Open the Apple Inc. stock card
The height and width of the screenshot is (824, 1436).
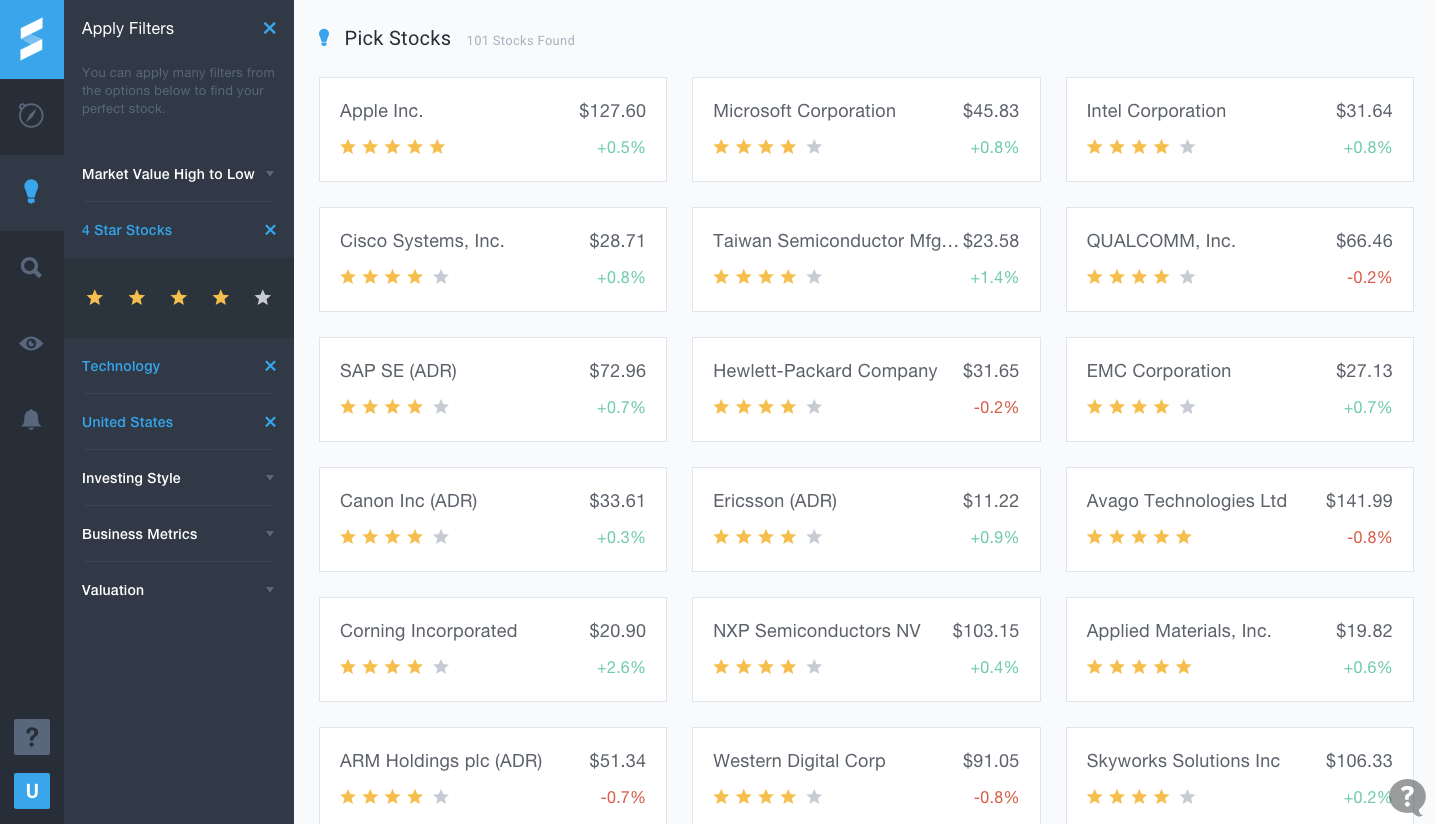492,130
